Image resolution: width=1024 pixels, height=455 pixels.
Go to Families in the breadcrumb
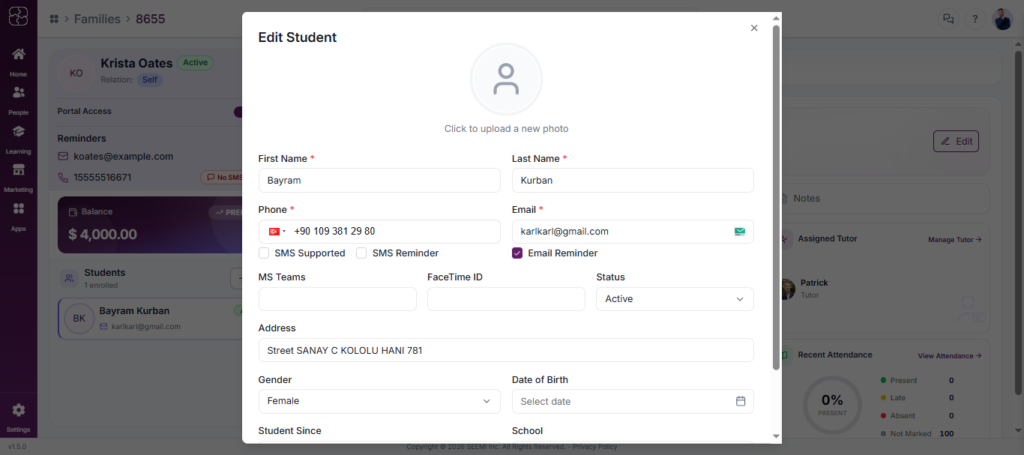(x=97, y=19)
